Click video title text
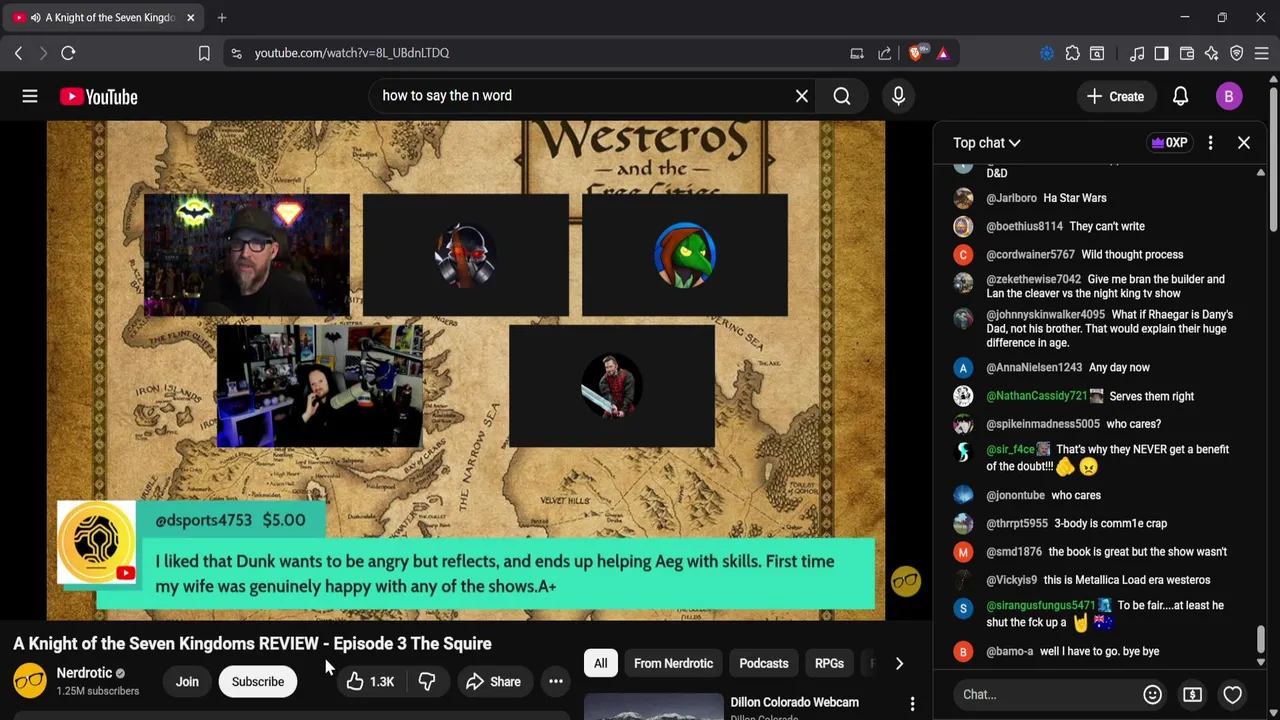This screenshot has width=1280, height=720. [252, 643]
